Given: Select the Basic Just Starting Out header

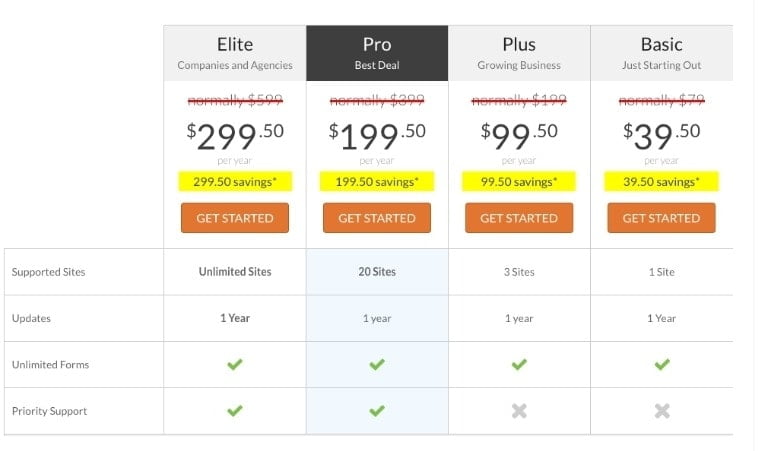Looking at the screenshot, I should (x=662, y=53).
